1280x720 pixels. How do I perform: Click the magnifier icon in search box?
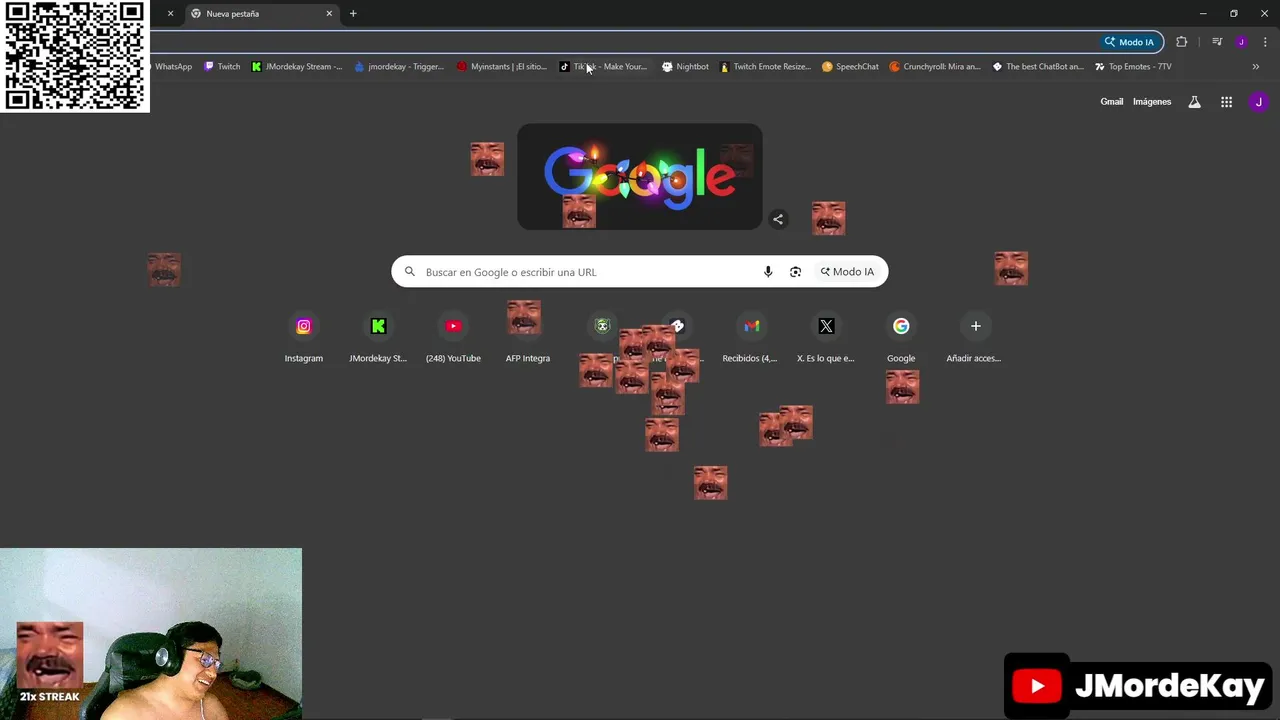[409, 272]
